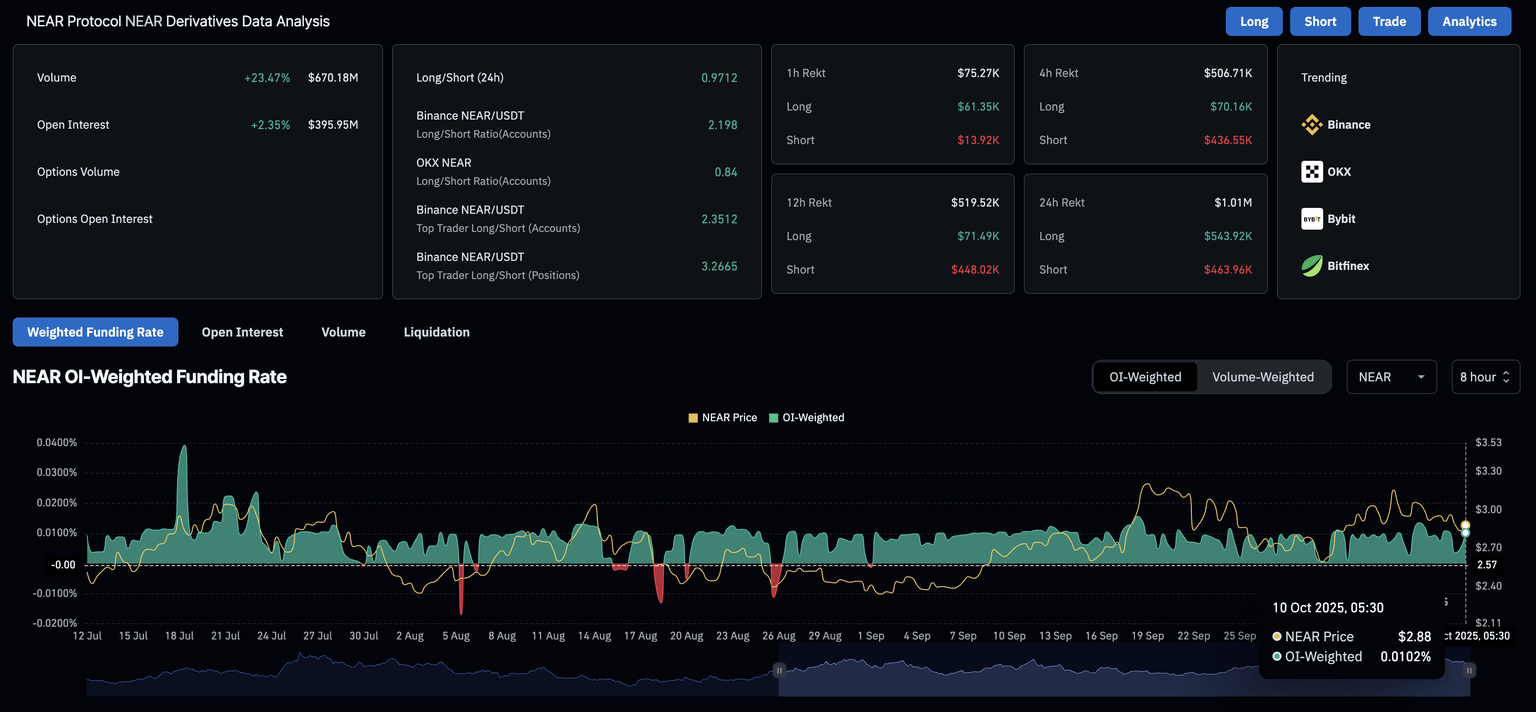1536x712 pixels.
Task: Open the 8 hour interval selector
Action: [1485, 377]
